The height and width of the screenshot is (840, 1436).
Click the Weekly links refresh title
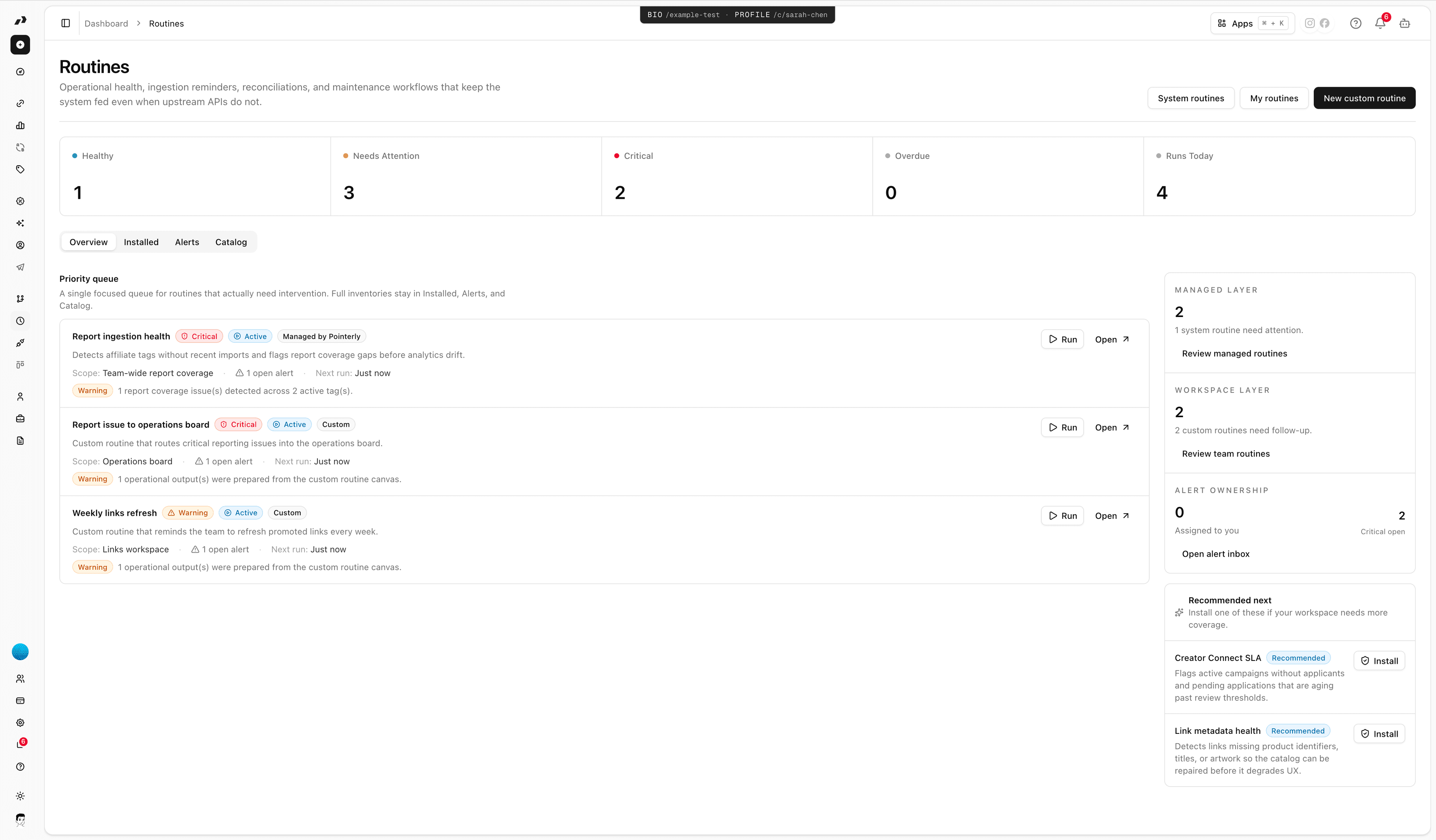[x=114, y=513]
